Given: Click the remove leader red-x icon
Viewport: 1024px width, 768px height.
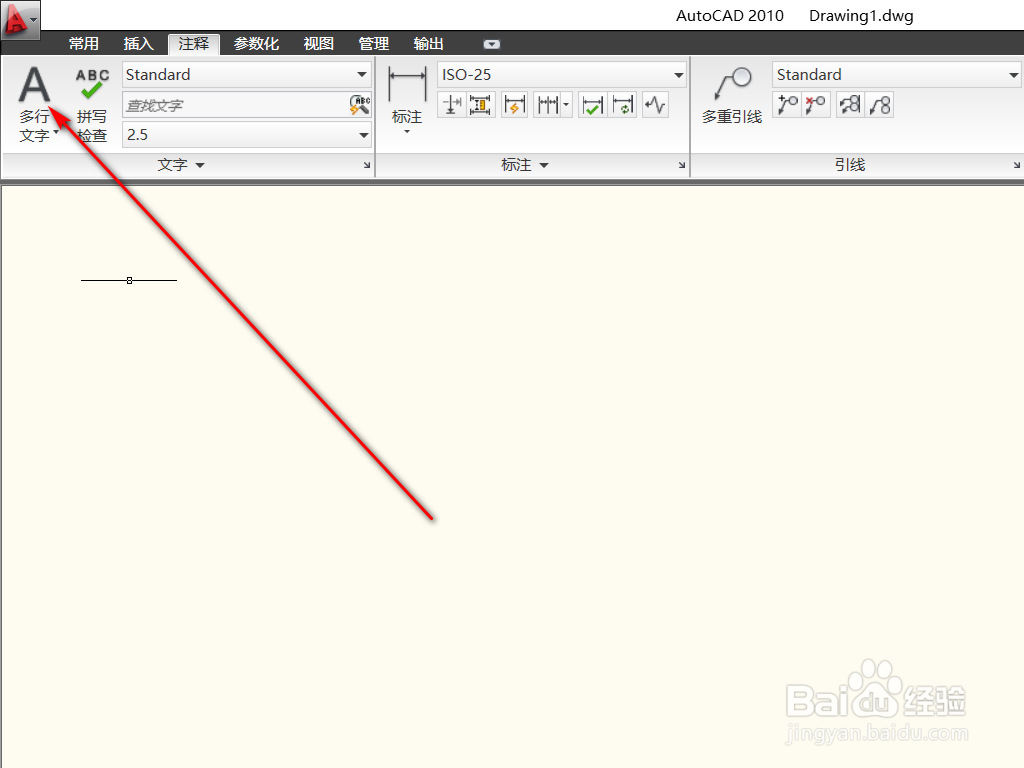Looking at the screenshot, I should tap(814, 104).
